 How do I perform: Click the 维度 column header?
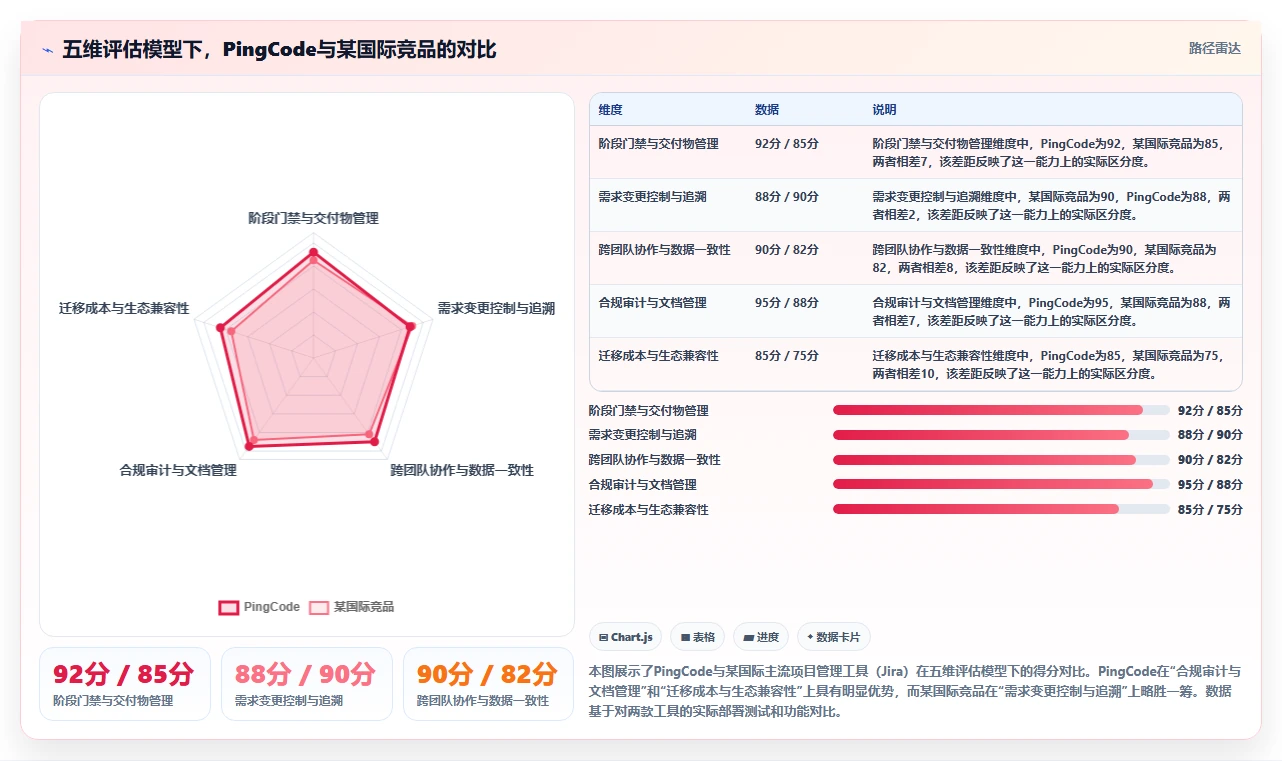tap(610, 110)
